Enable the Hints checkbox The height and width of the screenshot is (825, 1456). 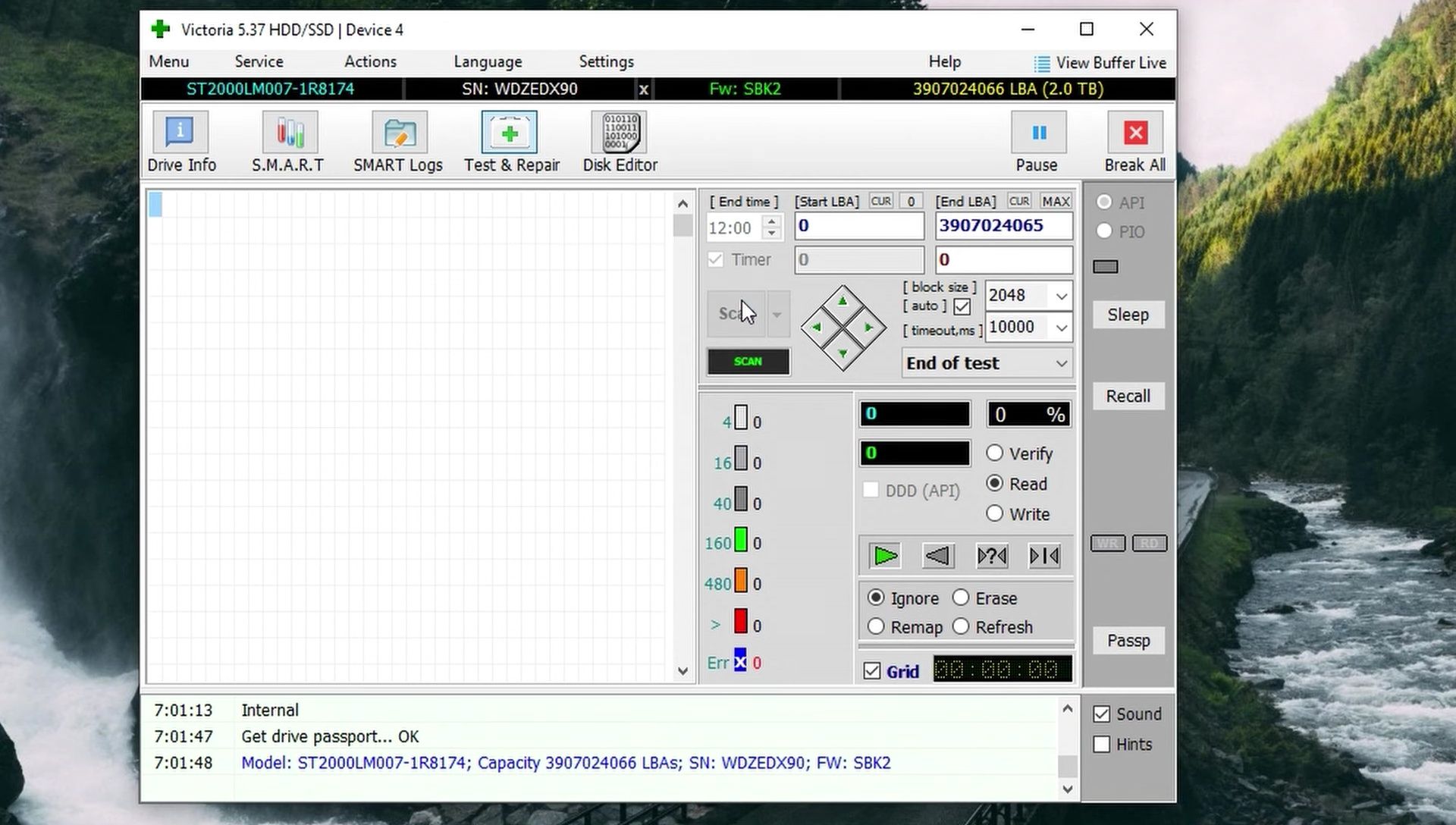(1102, 745)
